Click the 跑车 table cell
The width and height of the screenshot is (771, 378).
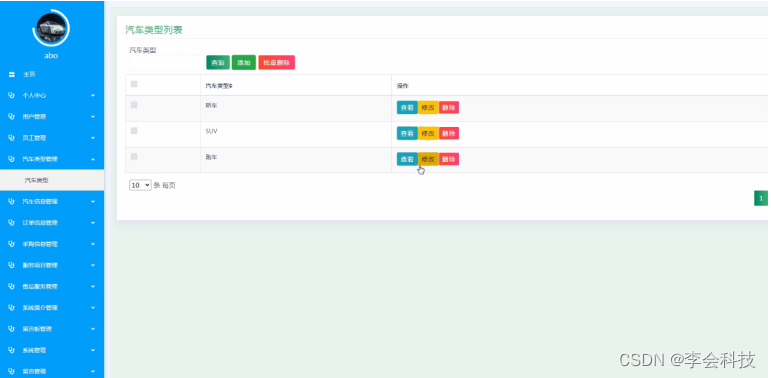click(x=296, y=160)
